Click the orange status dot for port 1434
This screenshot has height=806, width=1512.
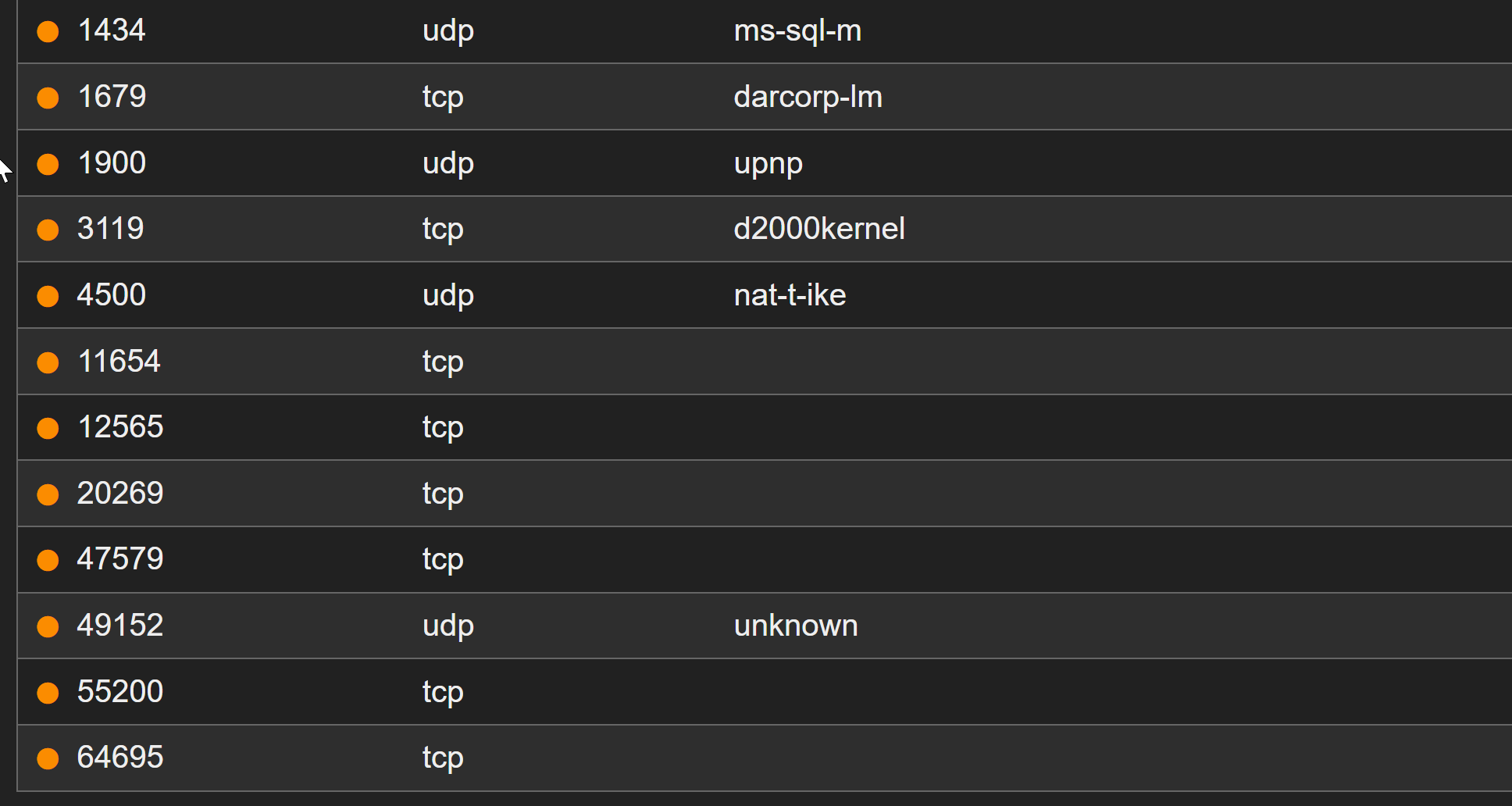(48, 31)
